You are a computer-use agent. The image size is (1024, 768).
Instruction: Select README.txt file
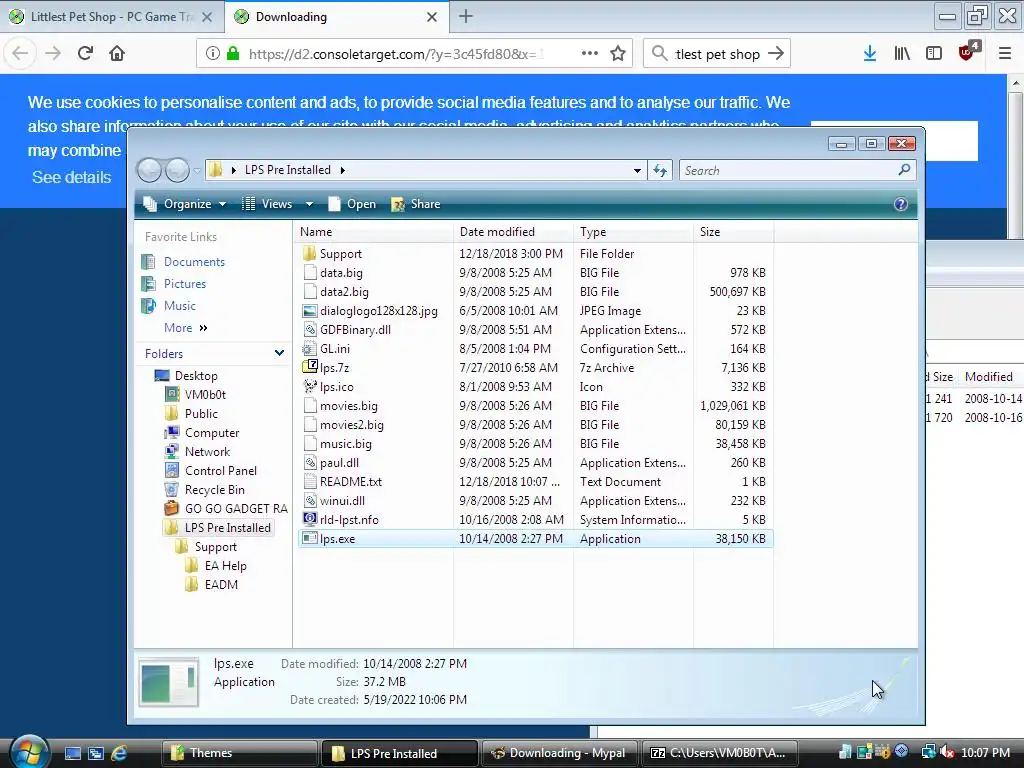click(351, 482)
